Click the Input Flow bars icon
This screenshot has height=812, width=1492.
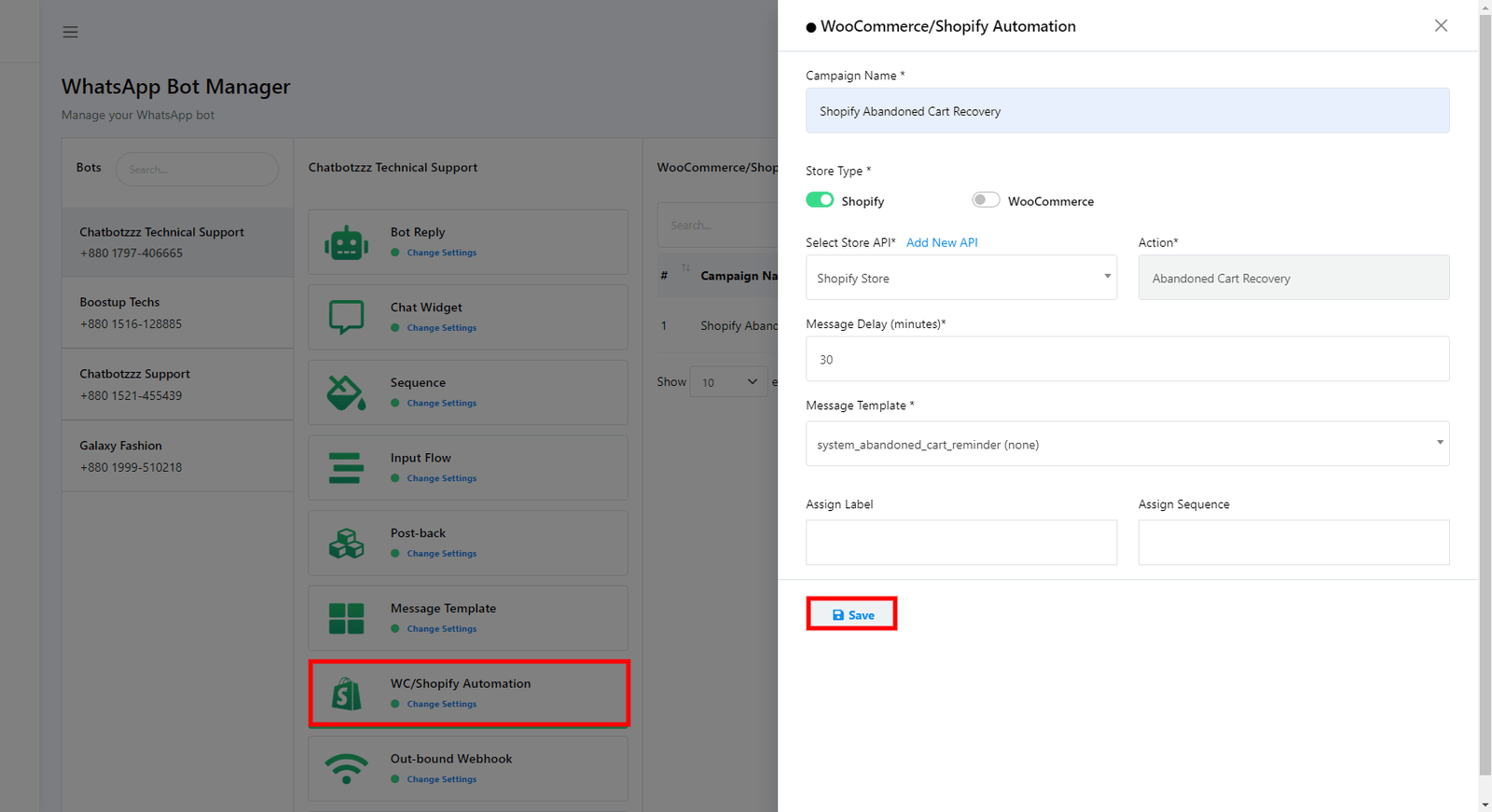pos(346,468)
